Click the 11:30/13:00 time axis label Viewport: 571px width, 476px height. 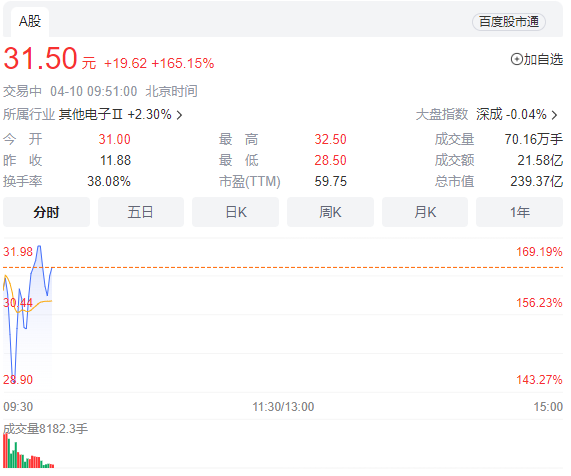click(x=283, y=406)
